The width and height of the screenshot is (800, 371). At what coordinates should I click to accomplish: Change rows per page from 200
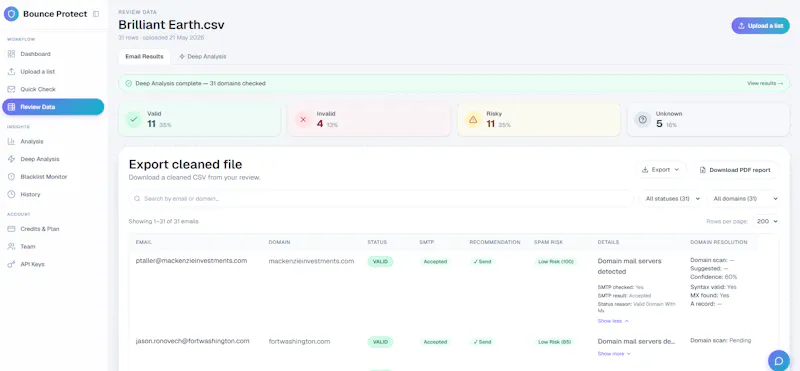pos(766,221)
